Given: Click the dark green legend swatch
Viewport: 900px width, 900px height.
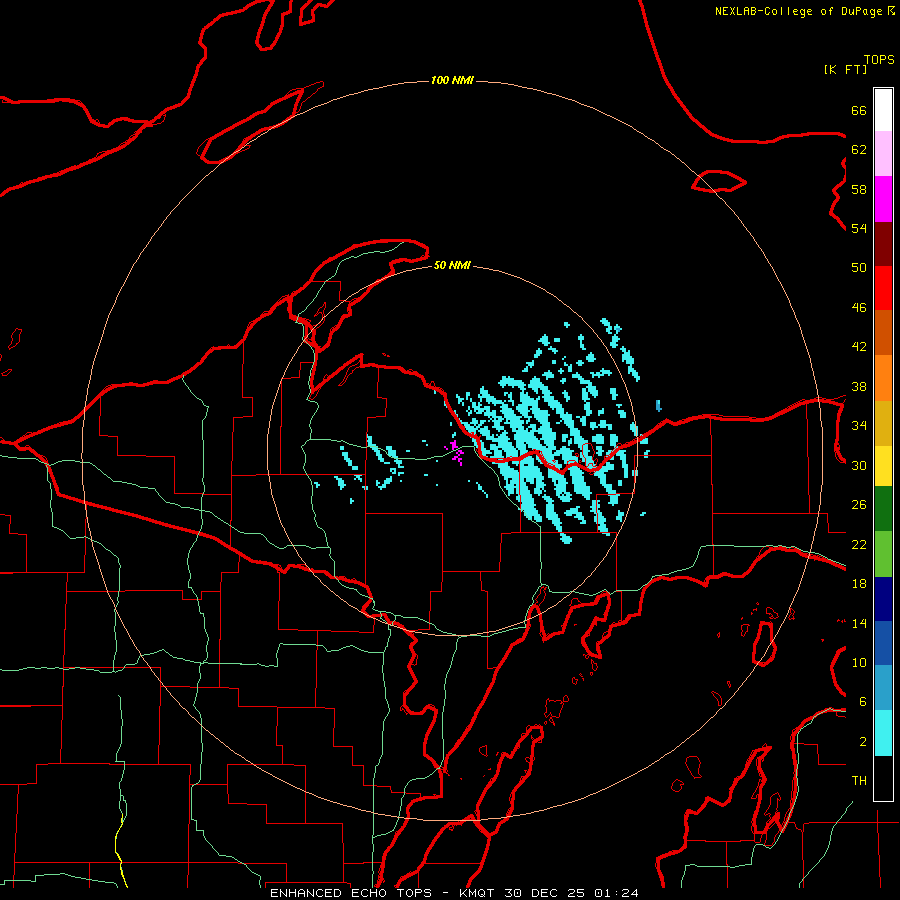Looking at the screenshot, I should tap(883, 509).
